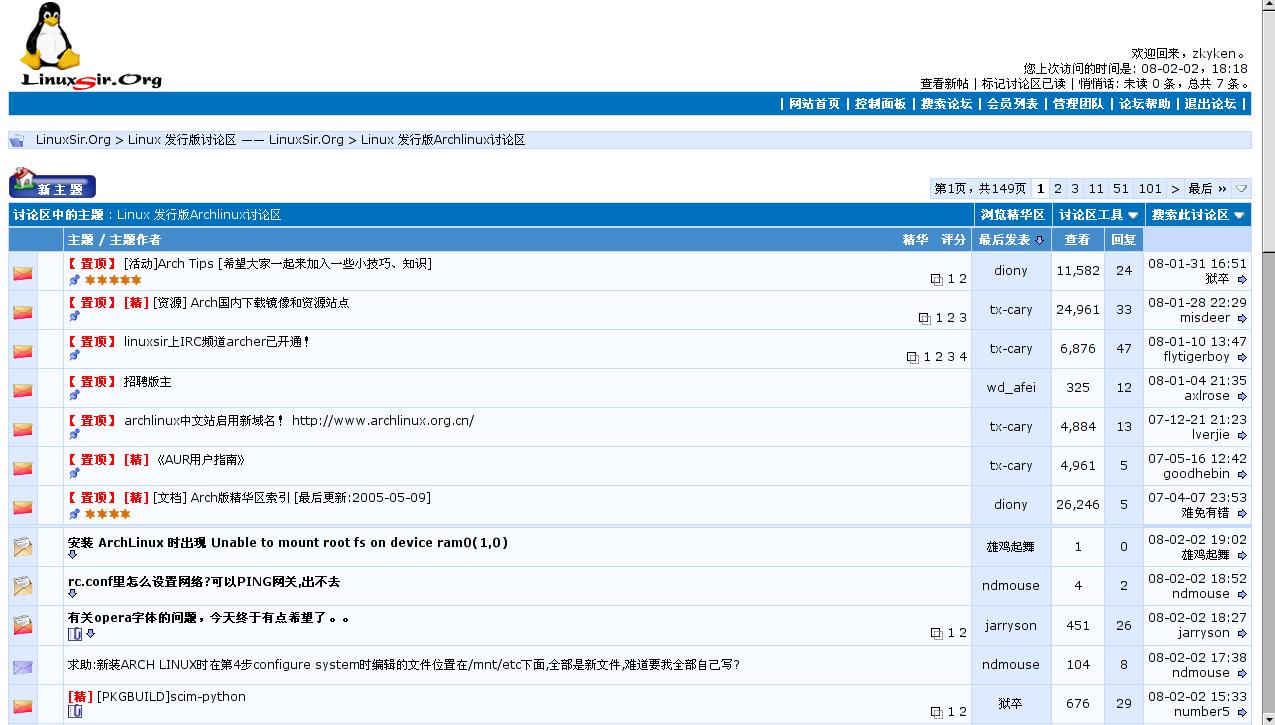The height and width of the screenshot is (725, 1275).
Task: Click the 新主题 new thread button
Action: pyautogui.click(x=53, y=186)
